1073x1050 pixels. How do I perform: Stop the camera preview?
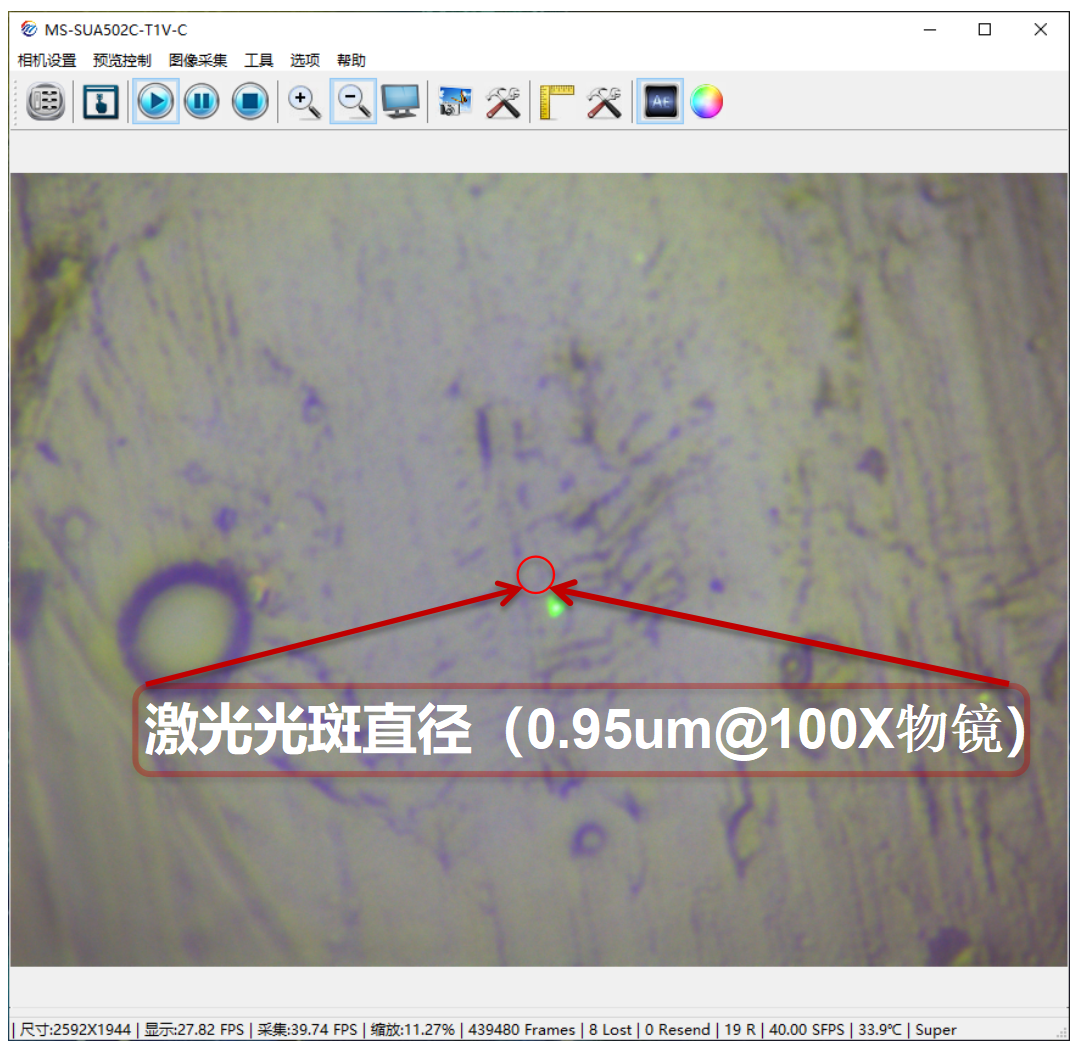point(250,102)
